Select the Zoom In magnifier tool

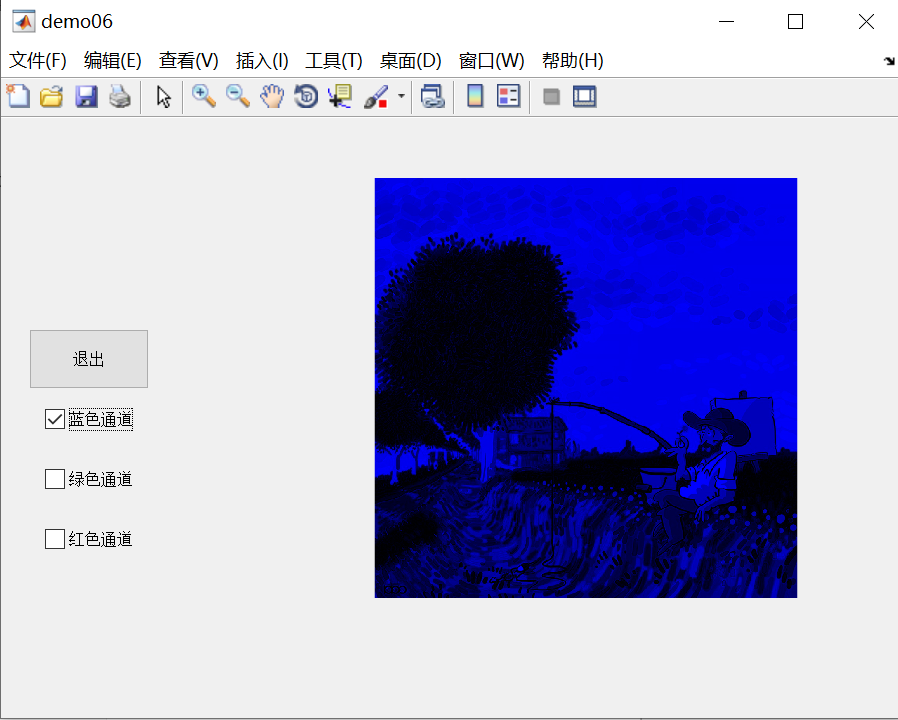(x=203, y=96)
